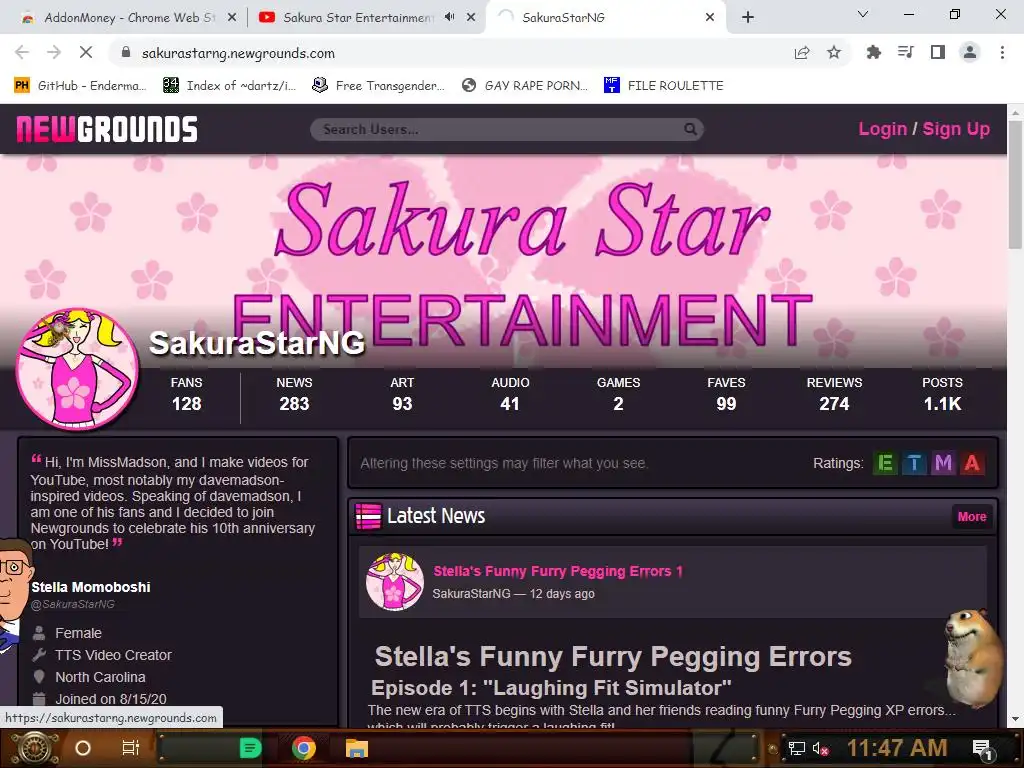Click the 11:47 AM clock
Image resolution: width=1024 pixels, height=768 pixels.
click(897, 748)
